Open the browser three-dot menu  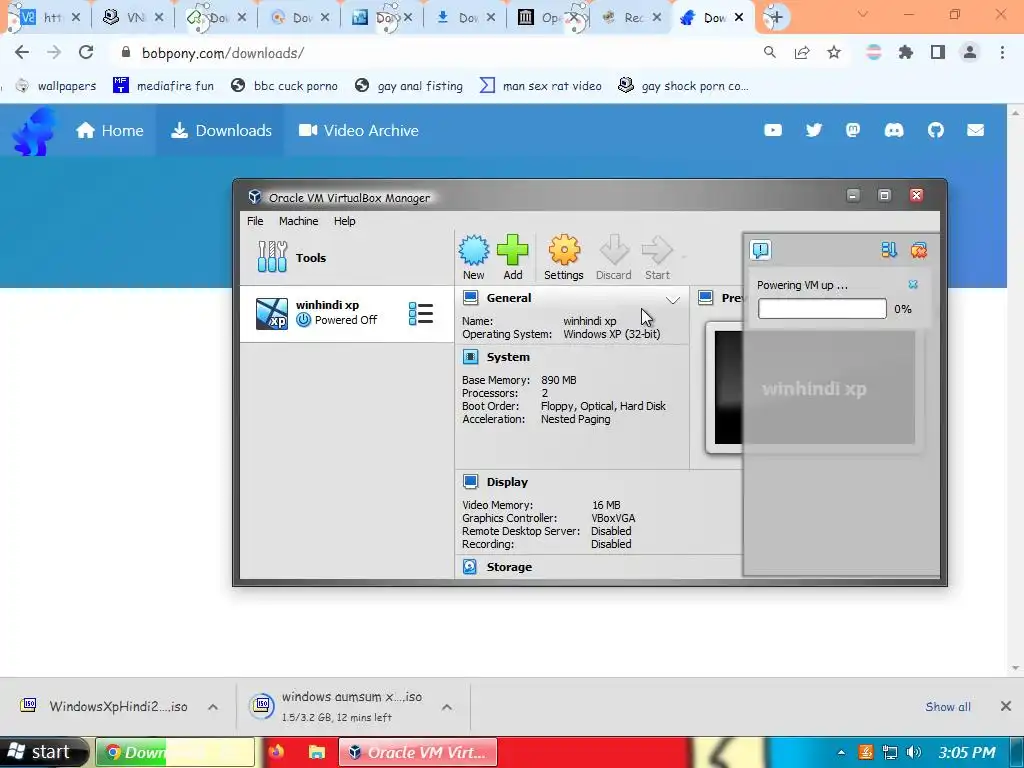(1002, 52)
